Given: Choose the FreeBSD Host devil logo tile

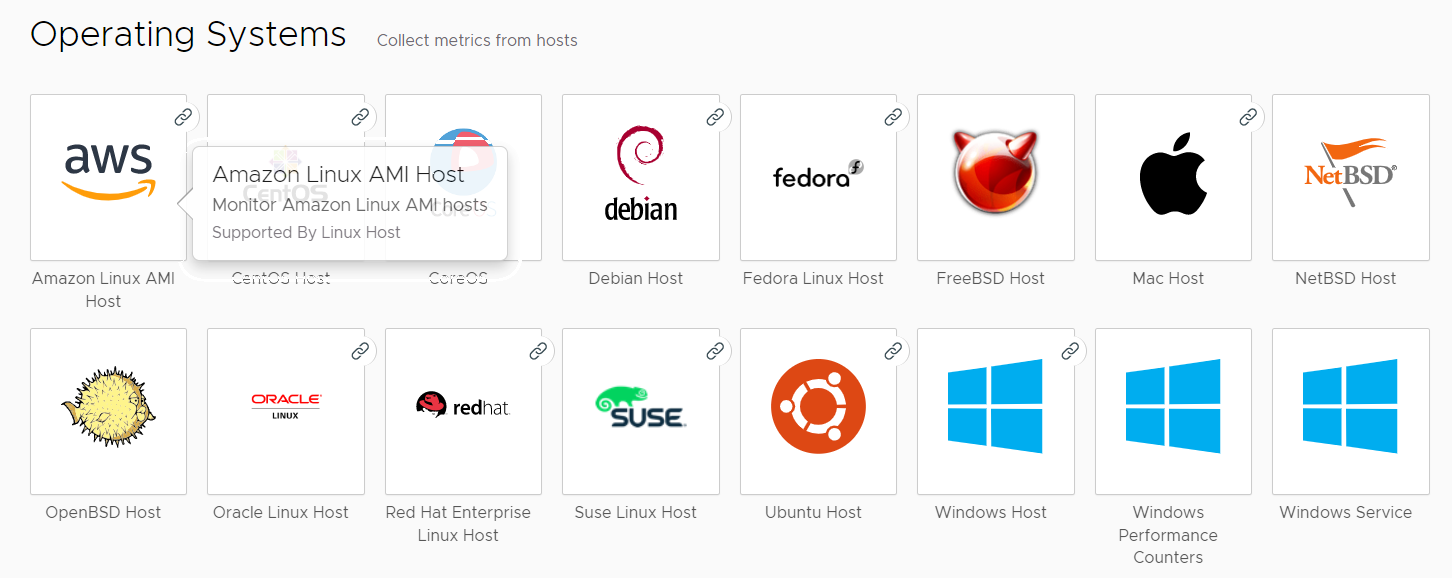Looking at the screenshot, I should coord(996,177).
